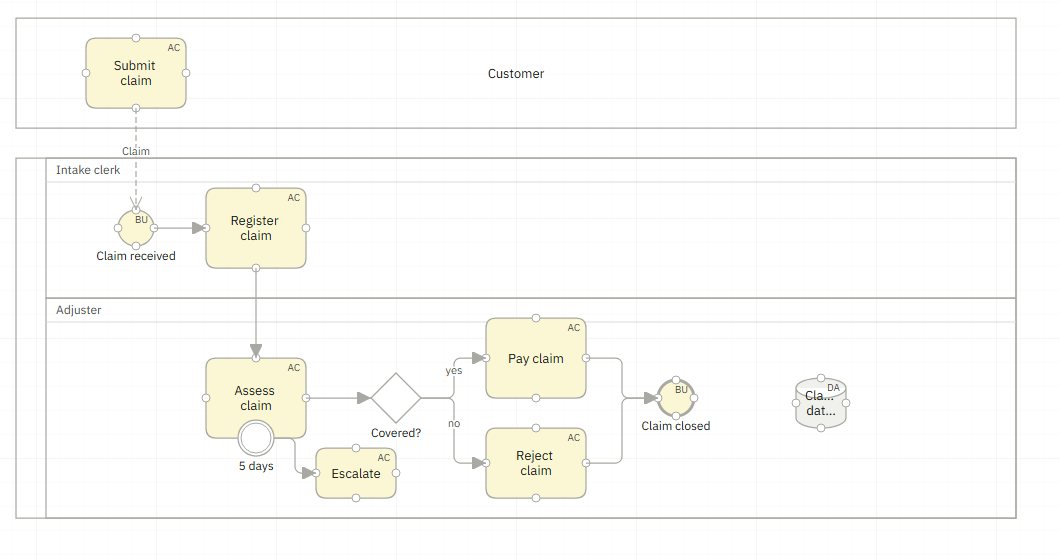Click the yes branch label
This screenshot has width=1060, height=560.
[x=454, y=371]
